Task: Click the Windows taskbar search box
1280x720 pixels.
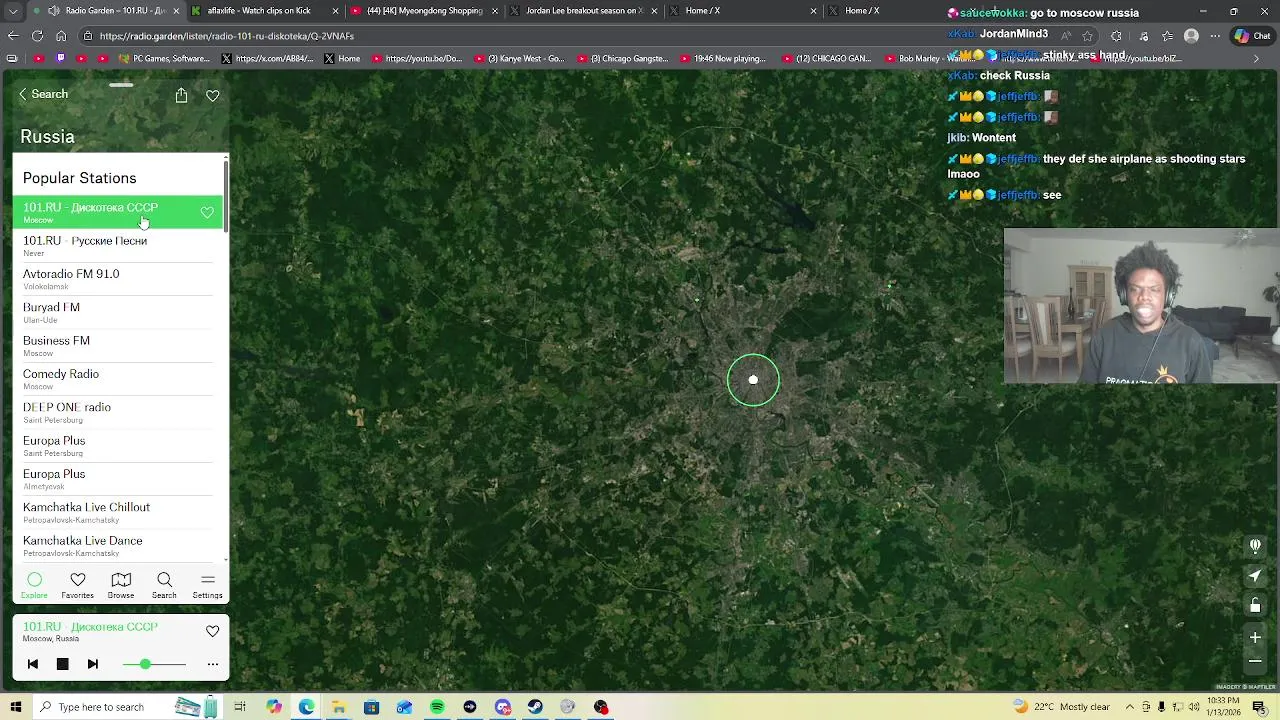Action: coord(130,707)
